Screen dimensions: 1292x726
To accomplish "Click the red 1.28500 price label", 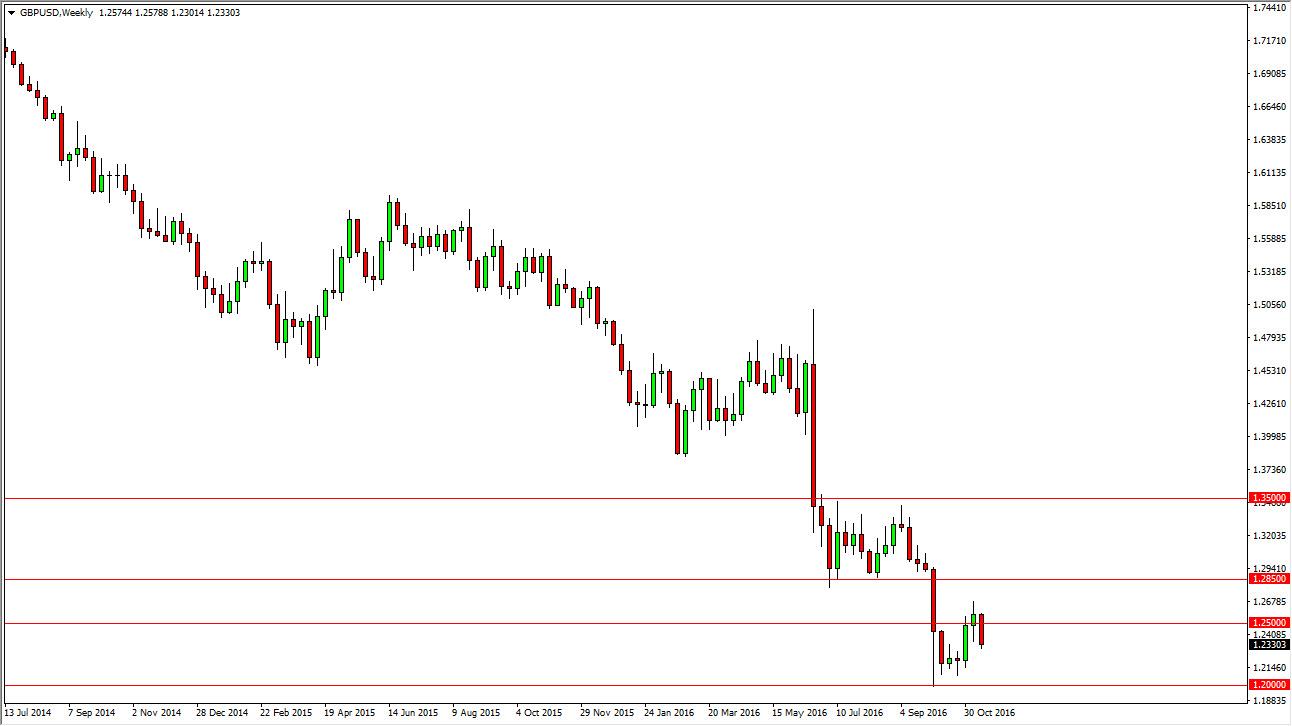I will coord(1269,578).
